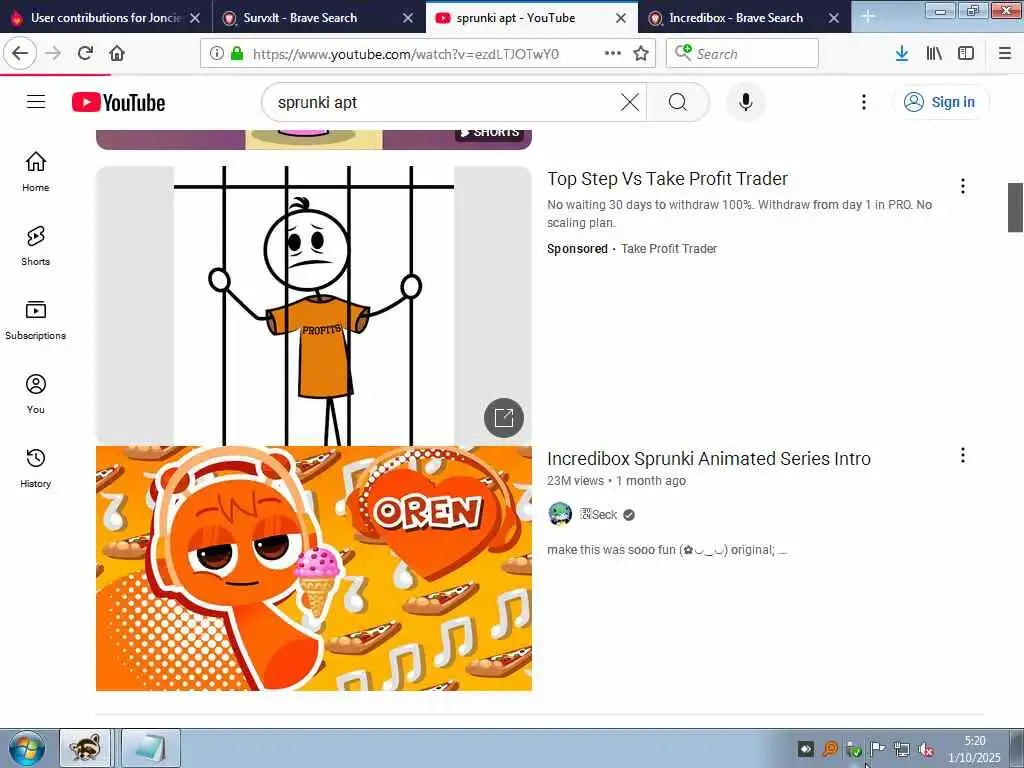Go to the browser home page icon

click(x=117, y=53)
